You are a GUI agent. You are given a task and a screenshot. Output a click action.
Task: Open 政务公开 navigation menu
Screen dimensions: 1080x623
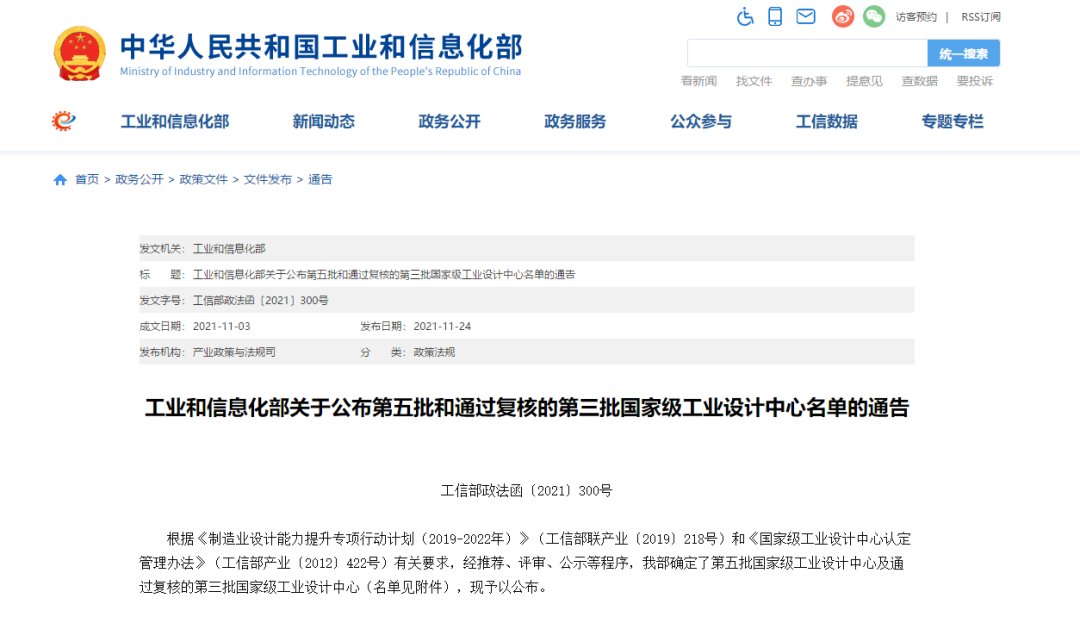pyautogui.click(x=449, y=122)
